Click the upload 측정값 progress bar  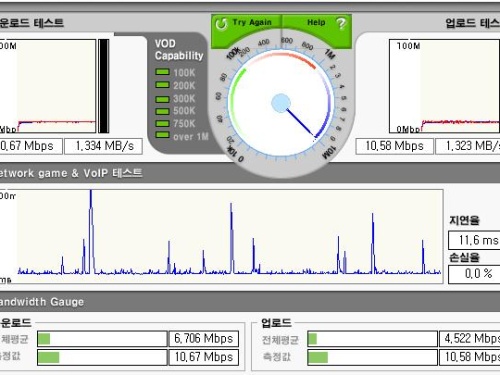tap(372, 357)
